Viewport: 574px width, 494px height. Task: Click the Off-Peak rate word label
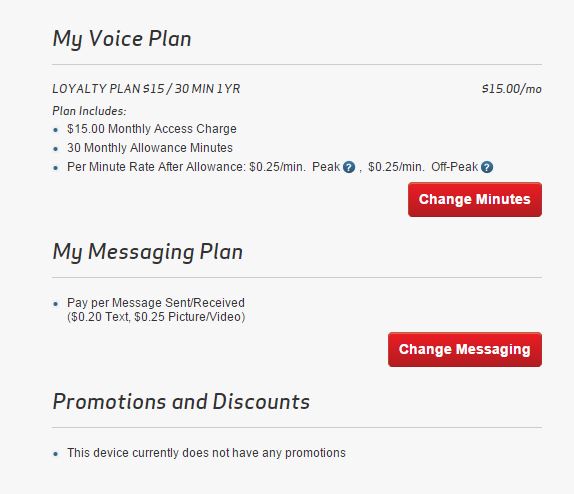454,167
